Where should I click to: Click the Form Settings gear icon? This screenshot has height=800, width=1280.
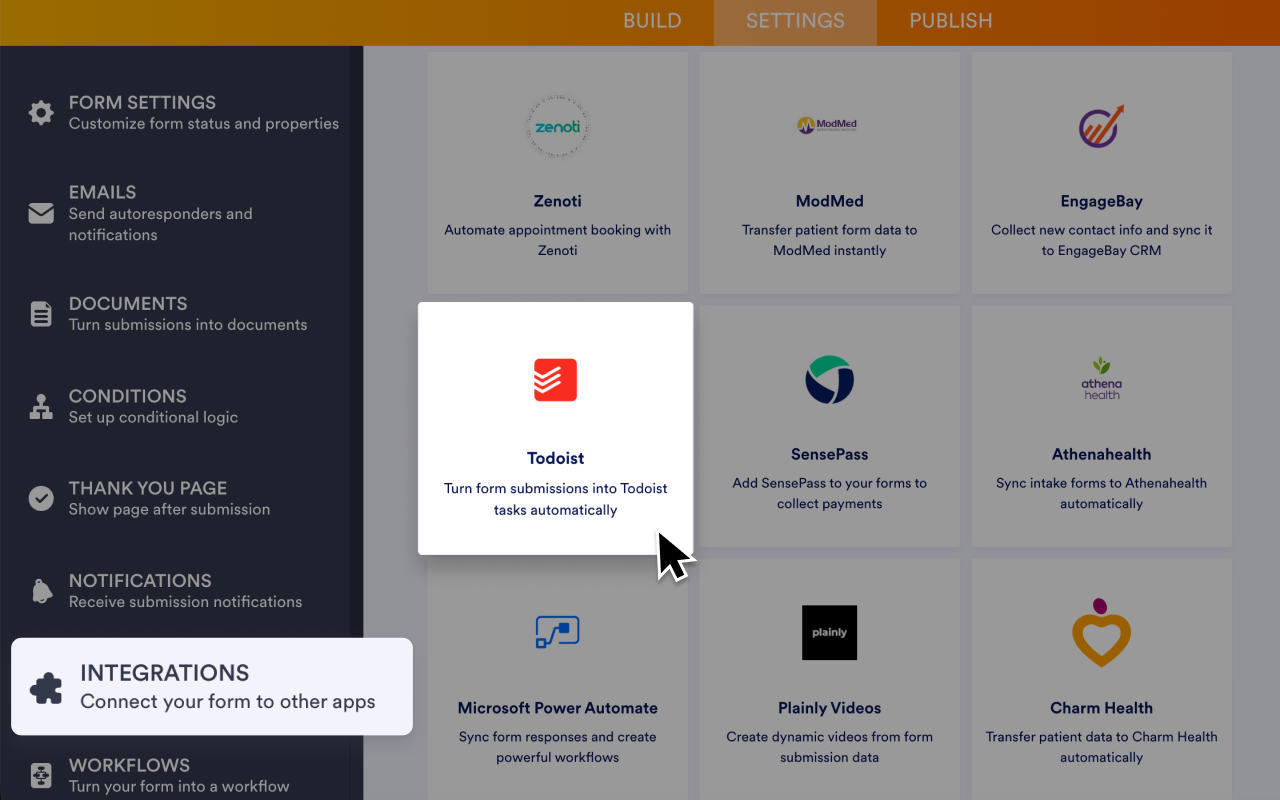coord(40,112)
